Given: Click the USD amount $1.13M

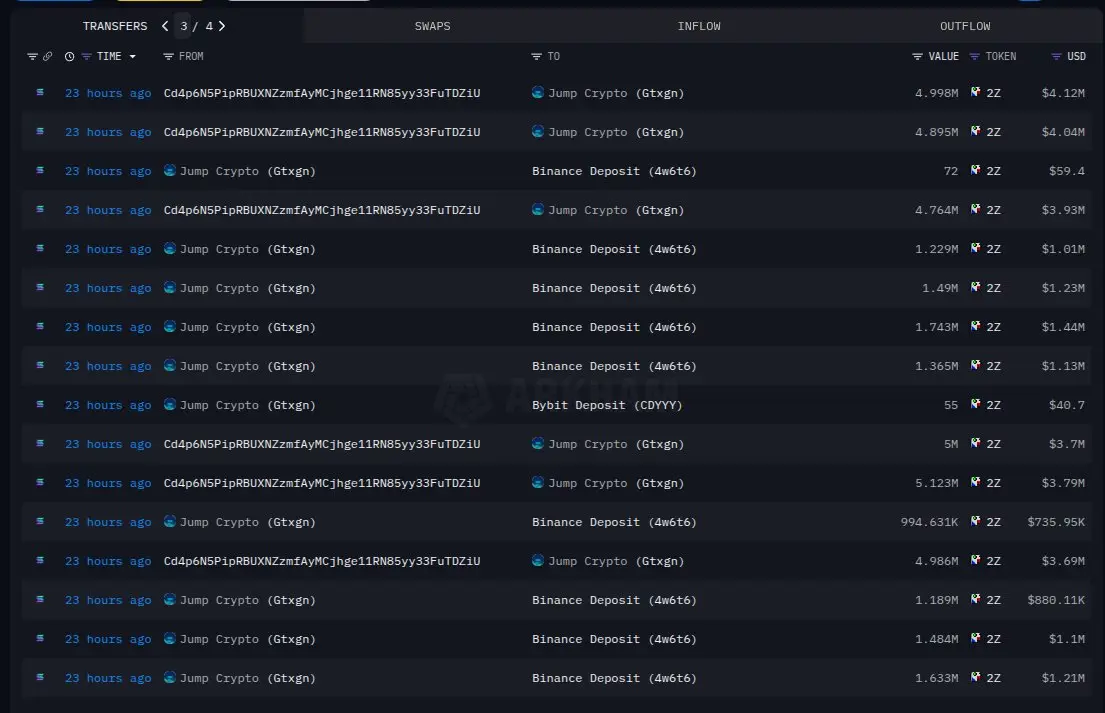Looking at the screenshot, I should [x=1063, y=366].
